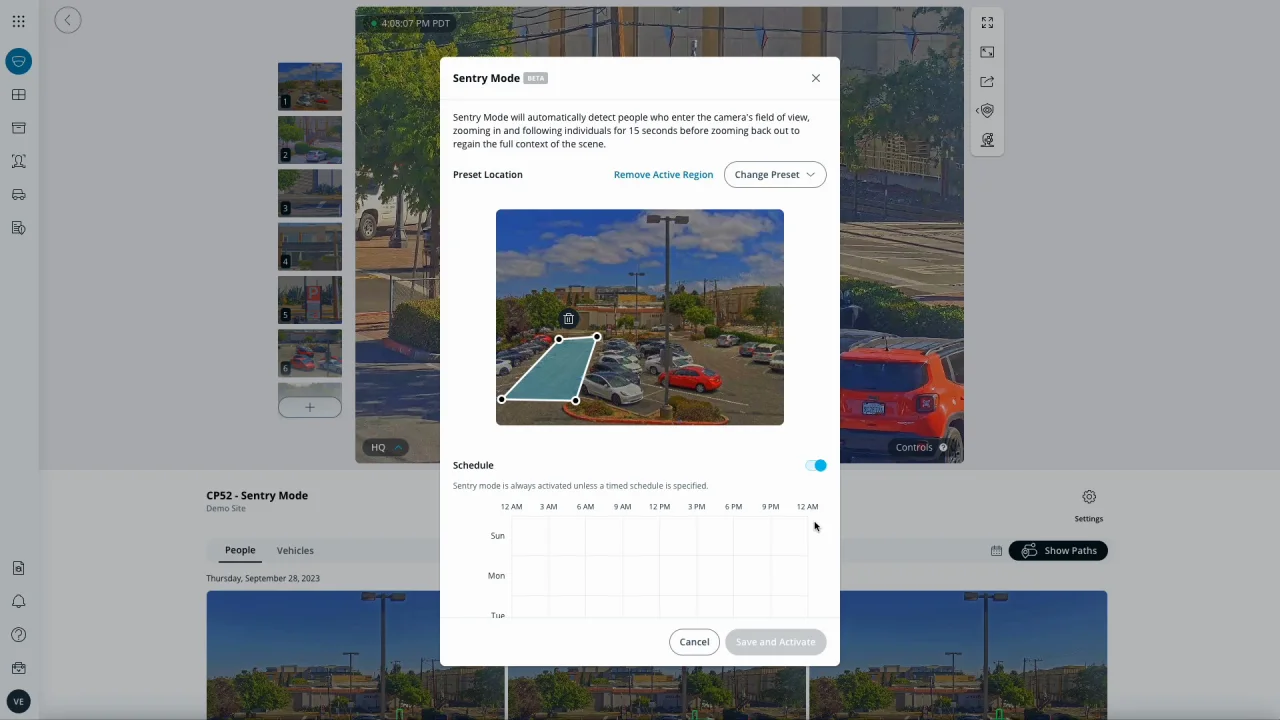Open the help question mark icon

coord(18,635)
